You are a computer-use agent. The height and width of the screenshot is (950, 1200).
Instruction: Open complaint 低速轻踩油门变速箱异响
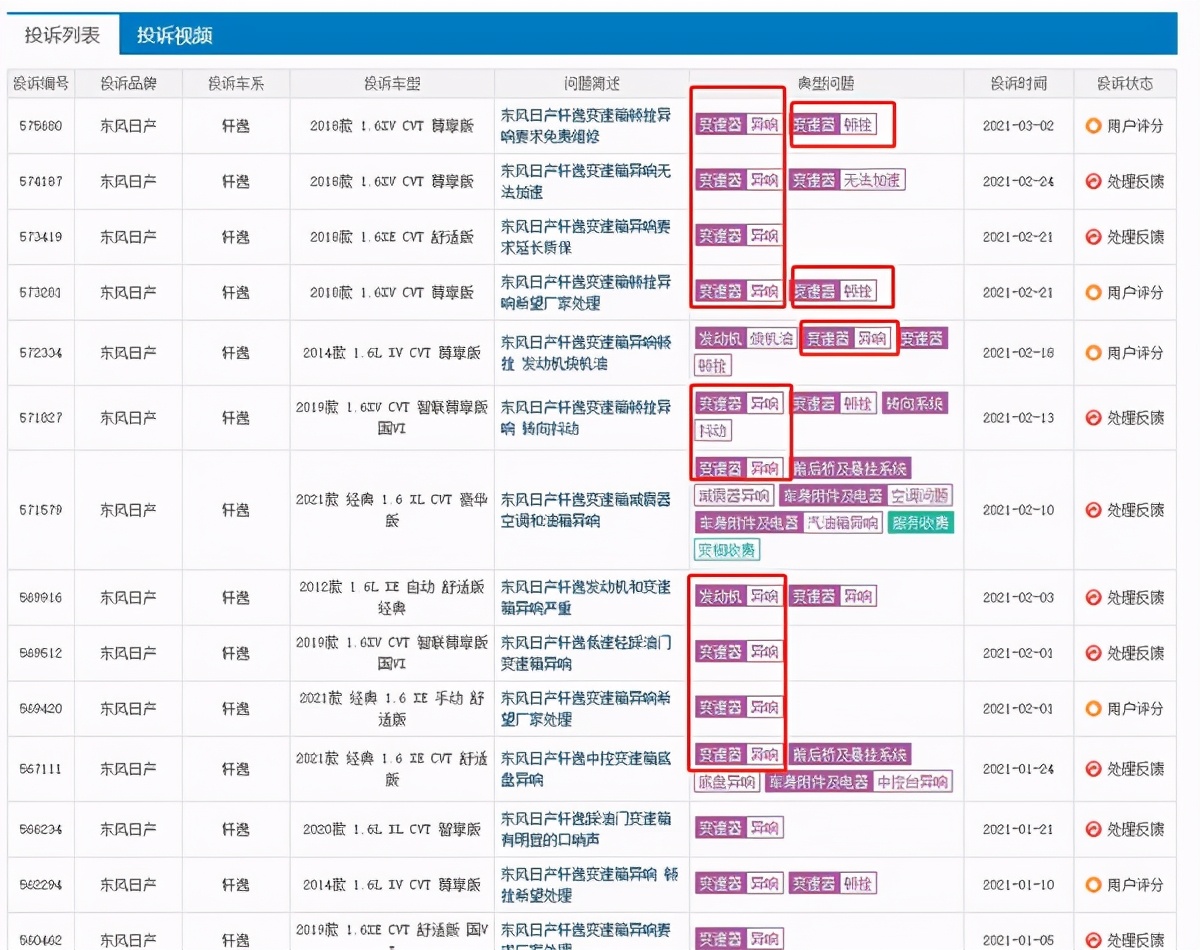[586, 653]
